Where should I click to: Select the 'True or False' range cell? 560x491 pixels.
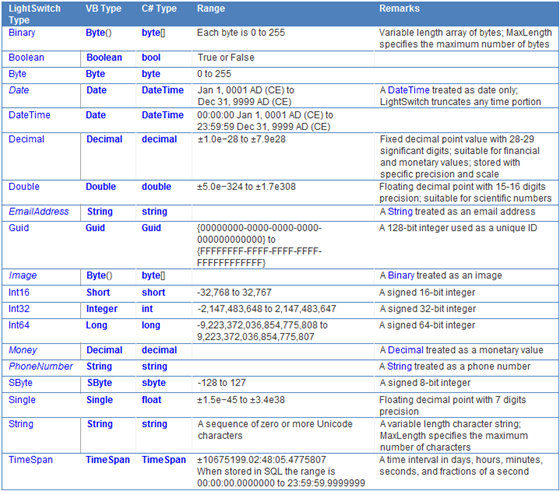[x=226, y=57]
